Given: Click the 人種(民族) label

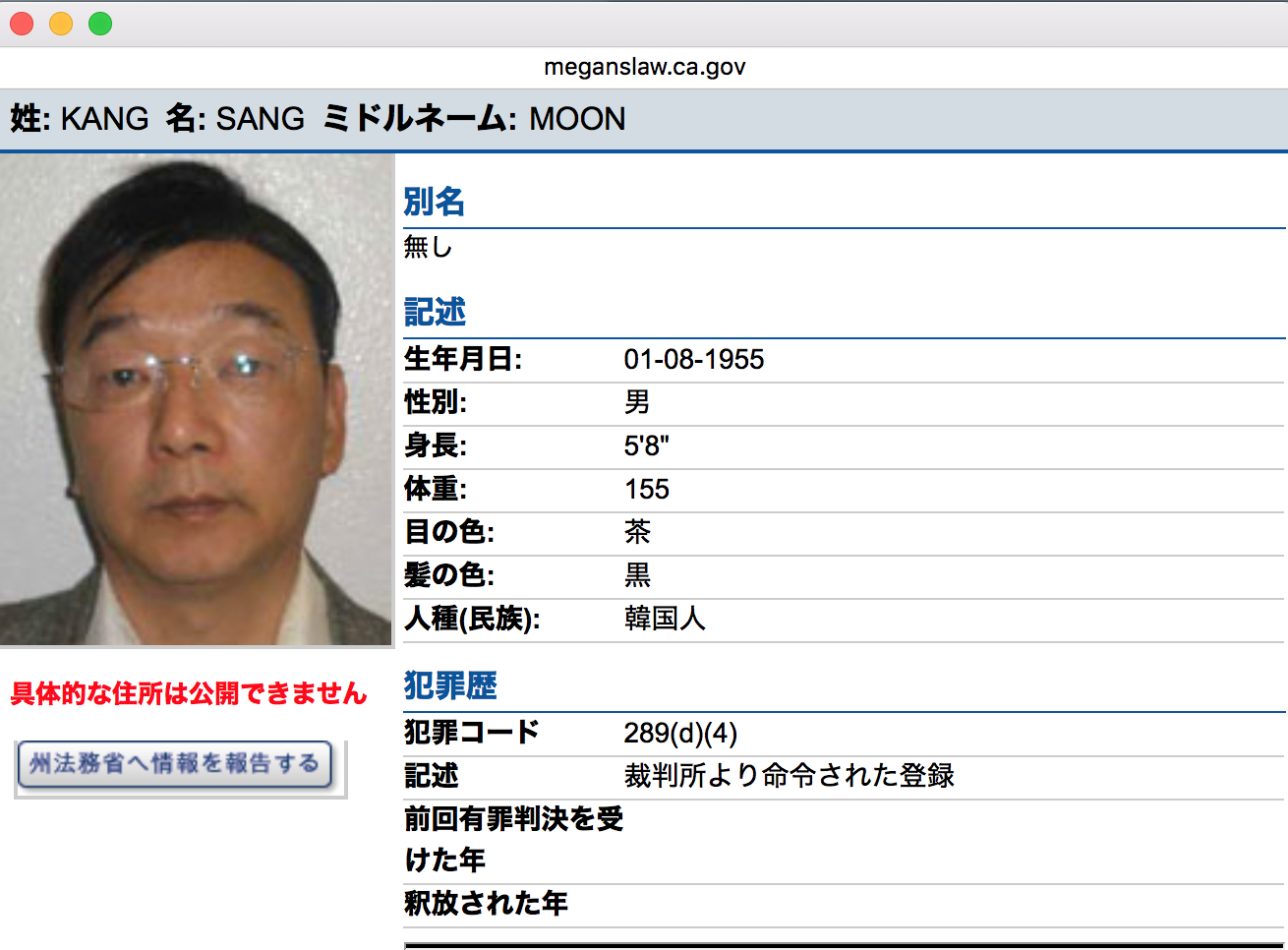Looking at the screenshot, I should [x=472, y=619].
